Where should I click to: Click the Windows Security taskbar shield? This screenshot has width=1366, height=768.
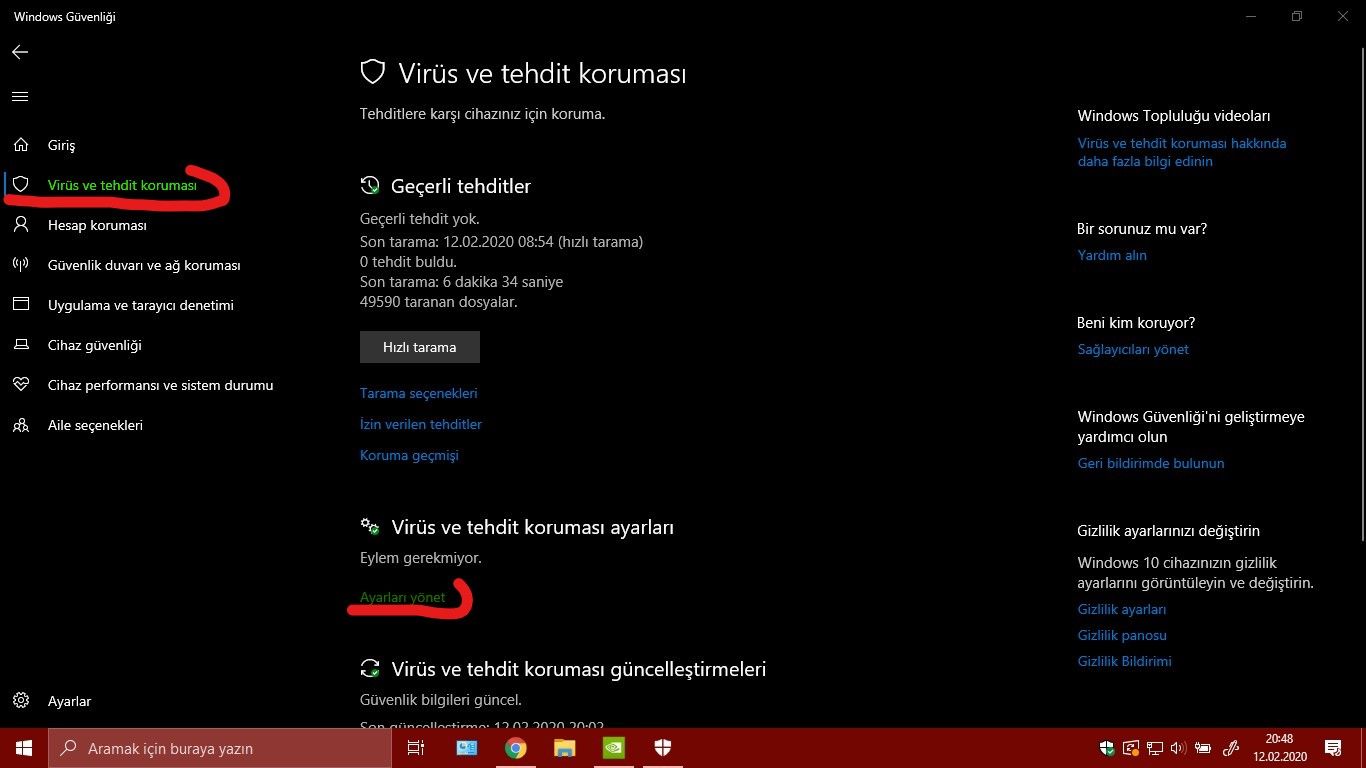tap(663, 748)
